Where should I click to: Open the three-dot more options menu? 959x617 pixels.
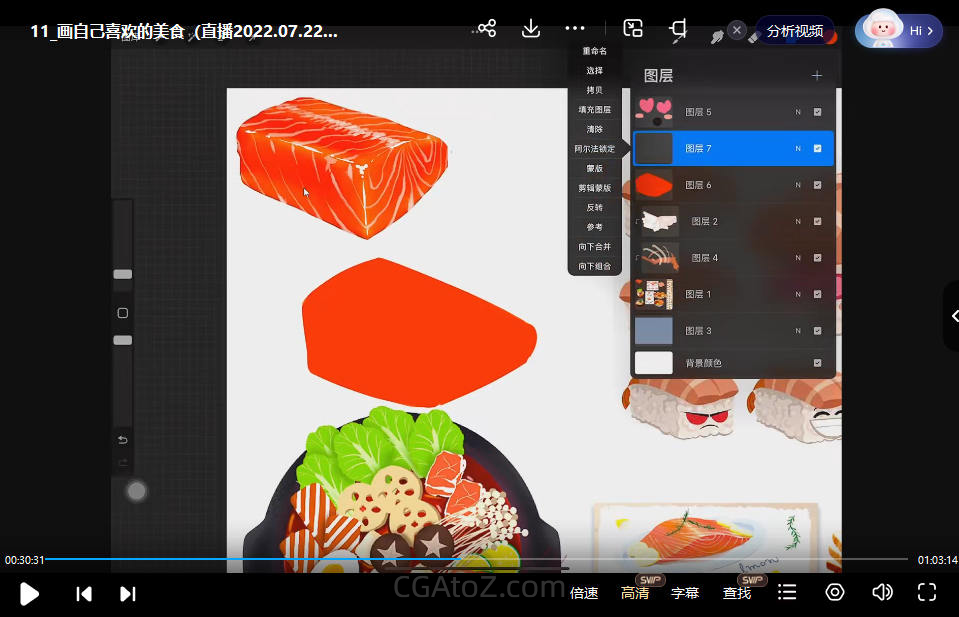(x=574, y=29)
